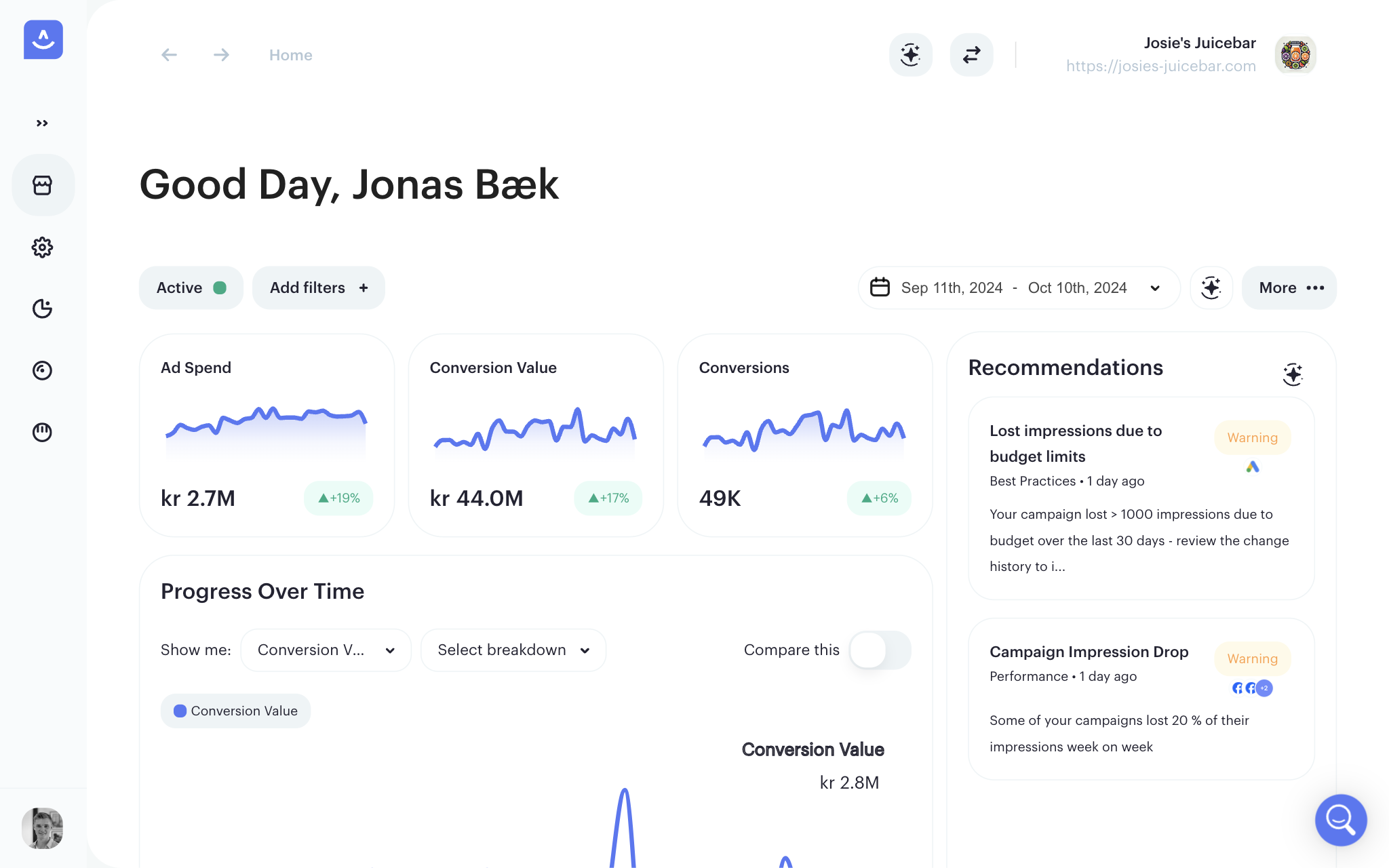Open the Select breakdown dropdown

tap(513, 650)
